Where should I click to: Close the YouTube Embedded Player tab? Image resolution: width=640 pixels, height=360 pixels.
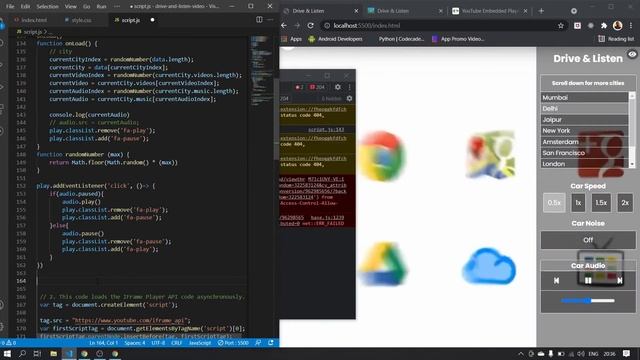(x=525, y=11)
